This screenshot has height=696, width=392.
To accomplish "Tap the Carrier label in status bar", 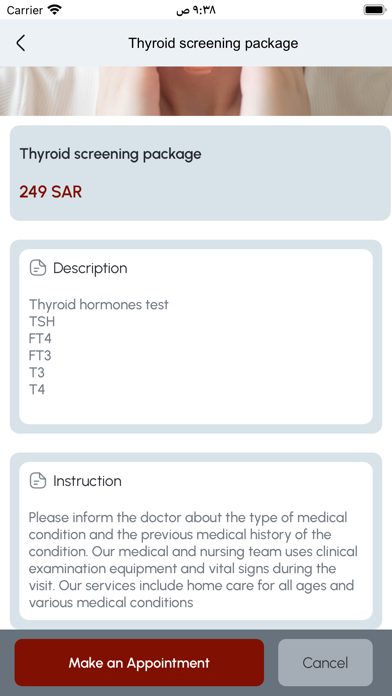I will point(25,10).
